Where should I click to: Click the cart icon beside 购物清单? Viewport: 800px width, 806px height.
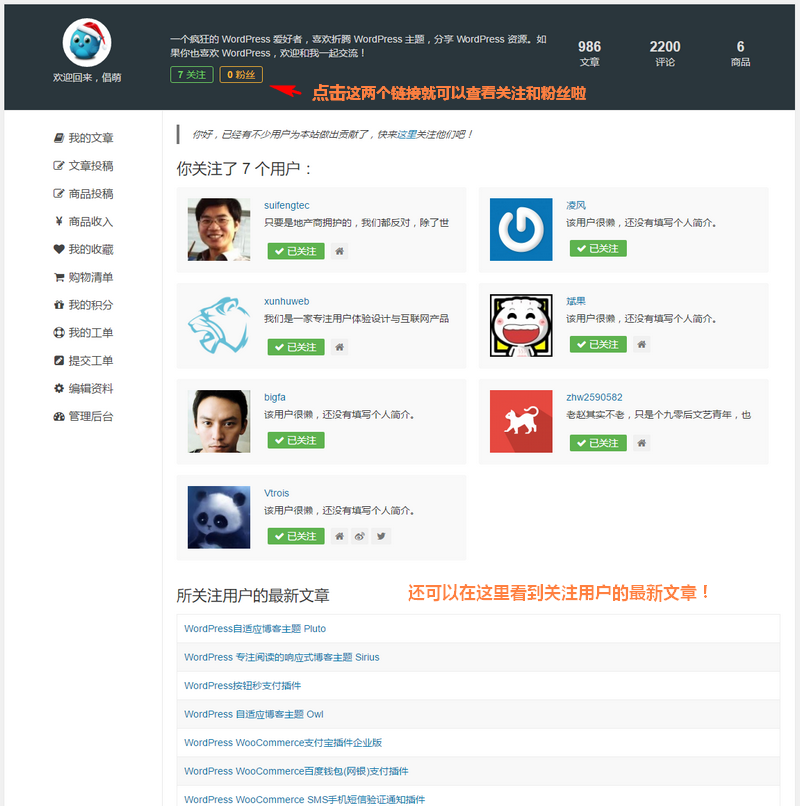click(59, 277)
